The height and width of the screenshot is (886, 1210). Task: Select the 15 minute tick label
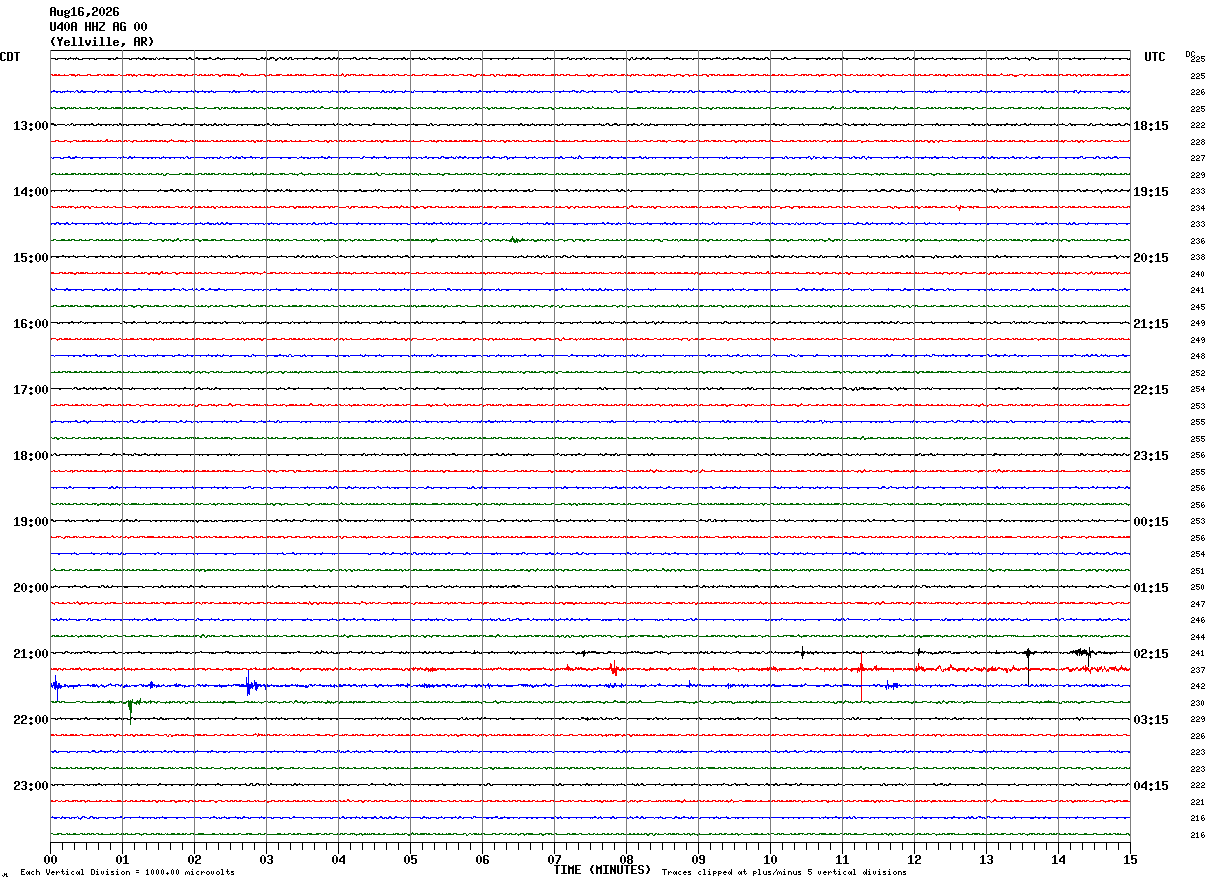click(1130, 859)
